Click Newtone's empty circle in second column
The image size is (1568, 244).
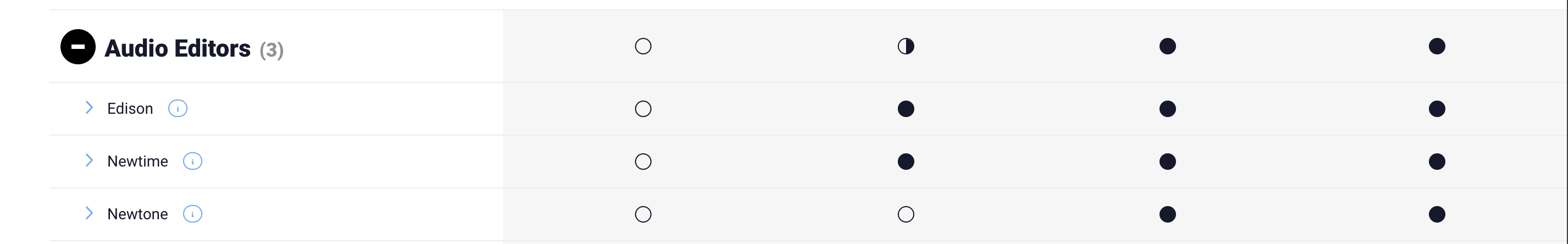[906, 214]
